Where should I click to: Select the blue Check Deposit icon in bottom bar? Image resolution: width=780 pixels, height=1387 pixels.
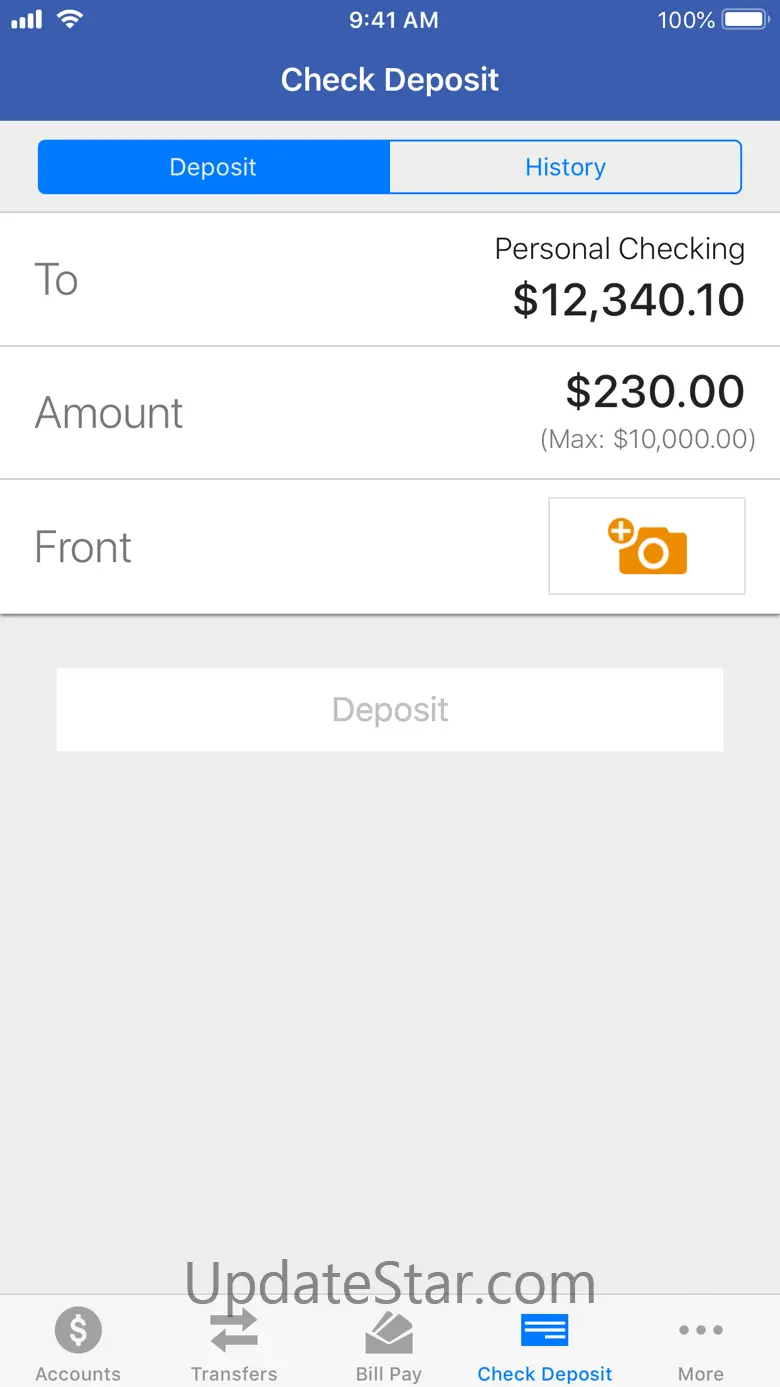(545, 1330)
